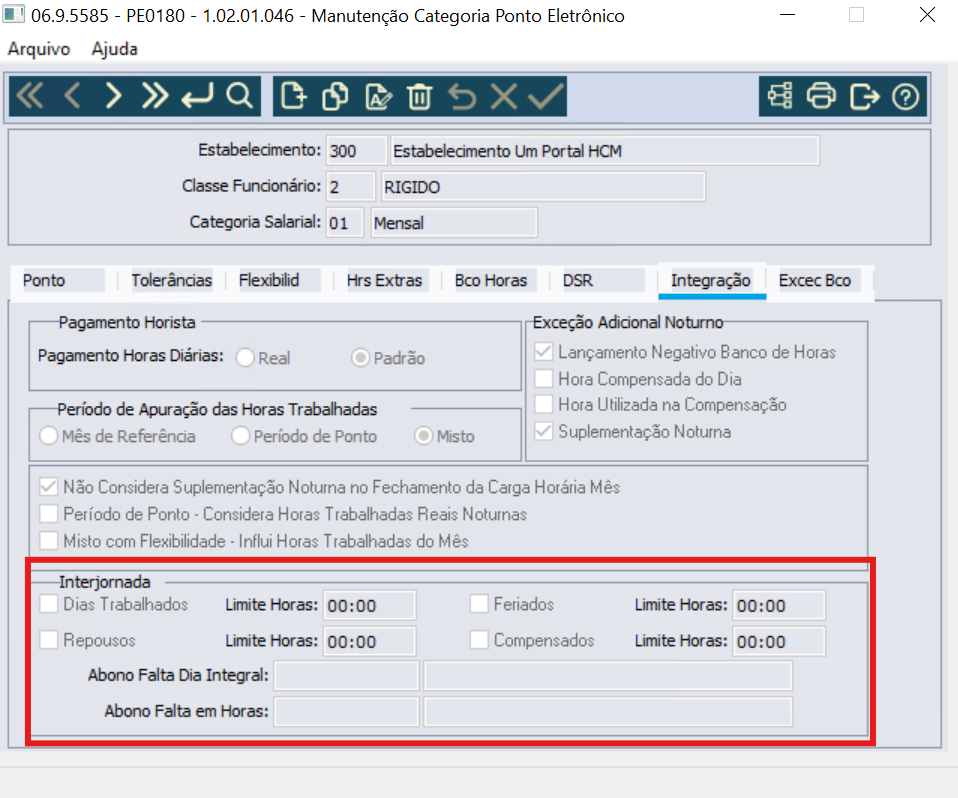Toggle Lançamento Negativo Banco de Horas checkbox

[544, 352]
